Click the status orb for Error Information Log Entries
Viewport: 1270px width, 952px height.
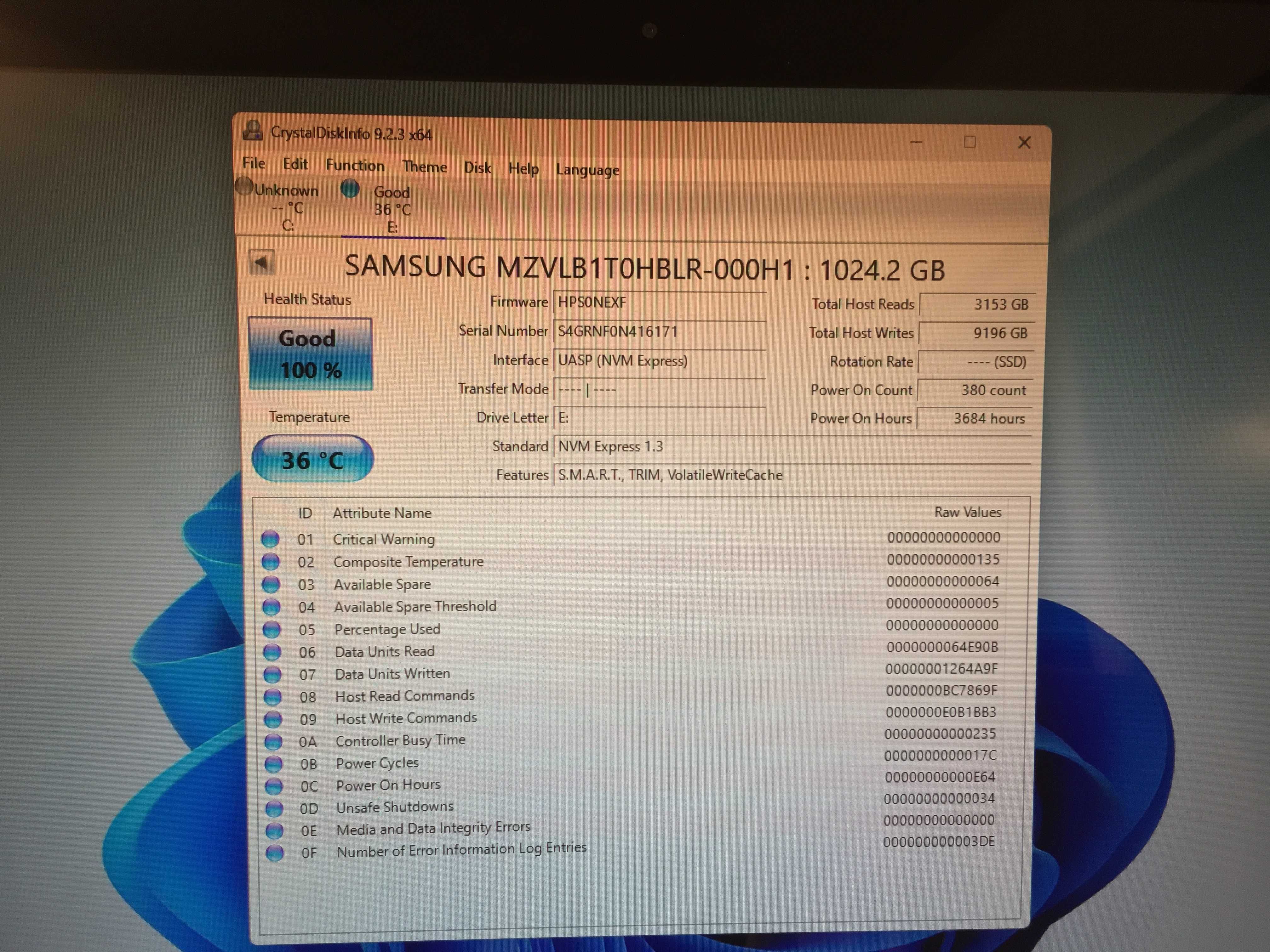[x=274, y=853]
